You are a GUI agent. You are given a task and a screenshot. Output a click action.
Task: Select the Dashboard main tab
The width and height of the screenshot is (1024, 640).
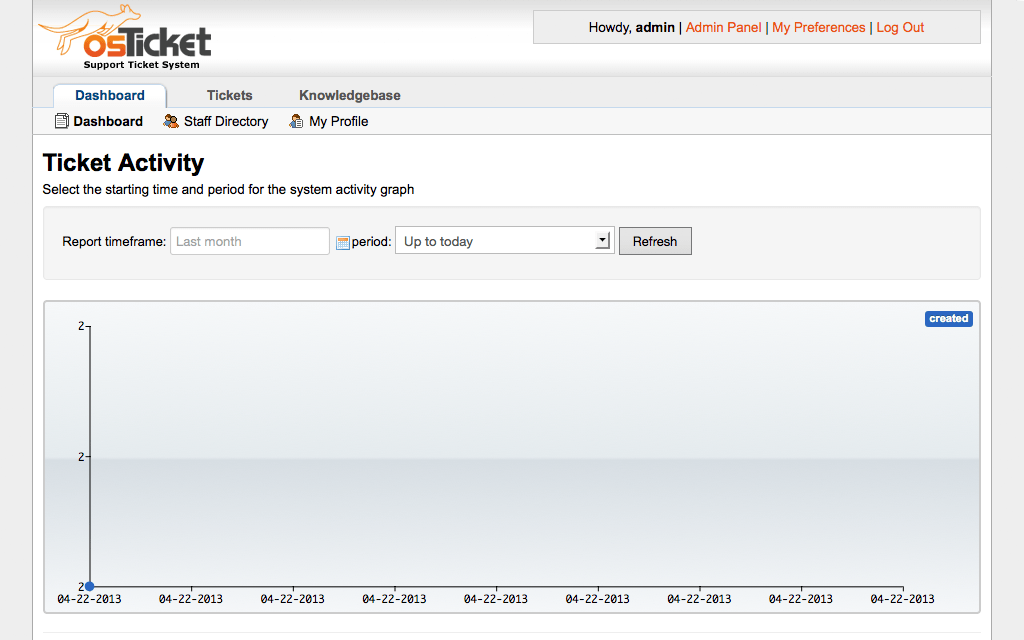click(x=110, y=95)
